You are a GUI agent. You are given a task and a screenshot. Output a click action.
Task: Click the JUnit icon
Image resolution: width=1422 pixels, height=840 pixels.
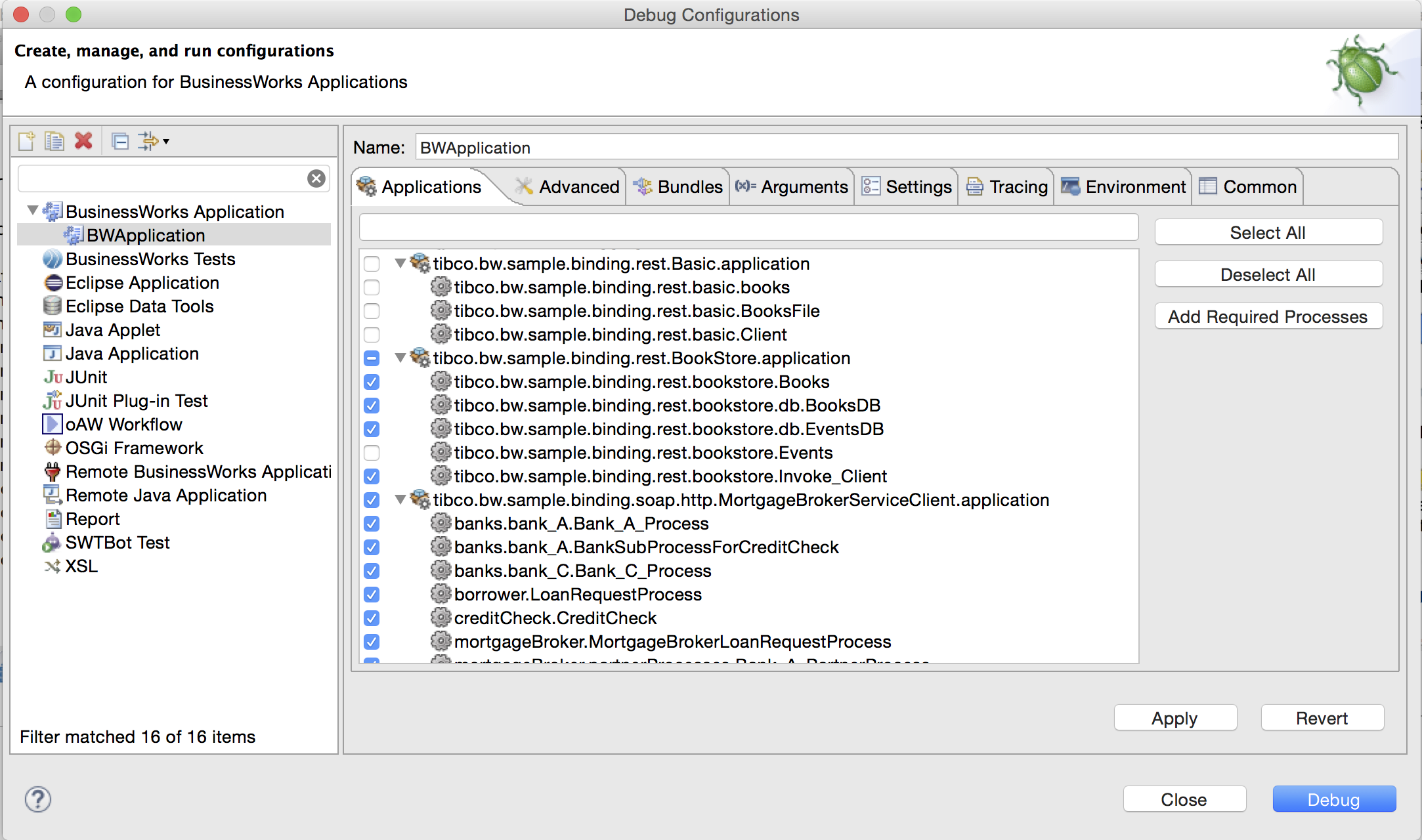53,377
